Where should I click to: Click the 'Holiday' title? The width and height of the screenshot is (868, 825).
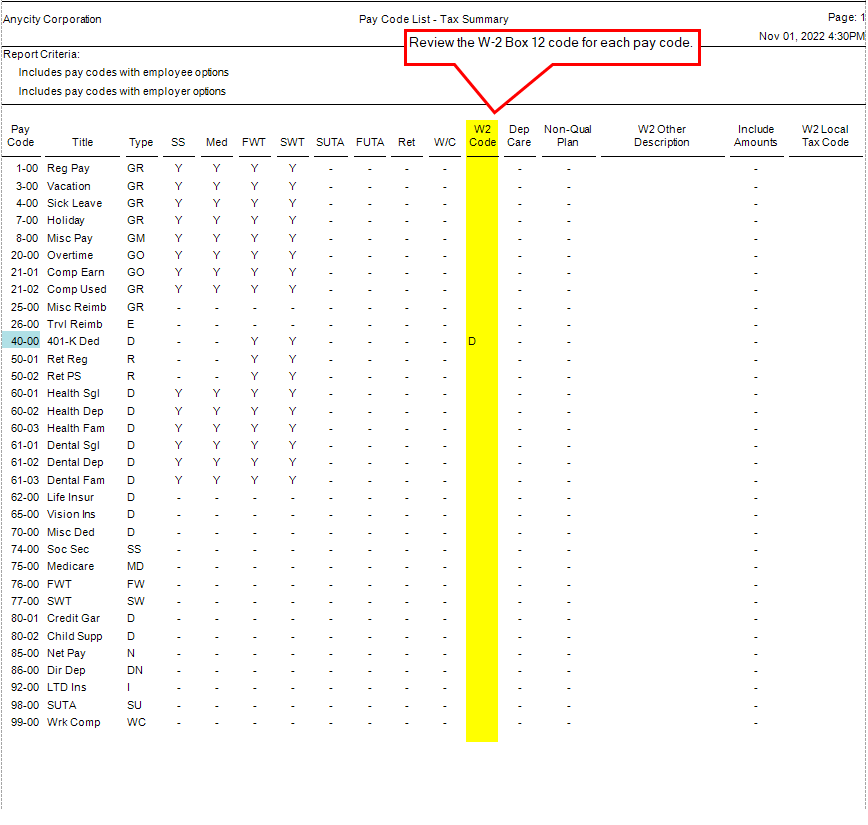point(66,220)
